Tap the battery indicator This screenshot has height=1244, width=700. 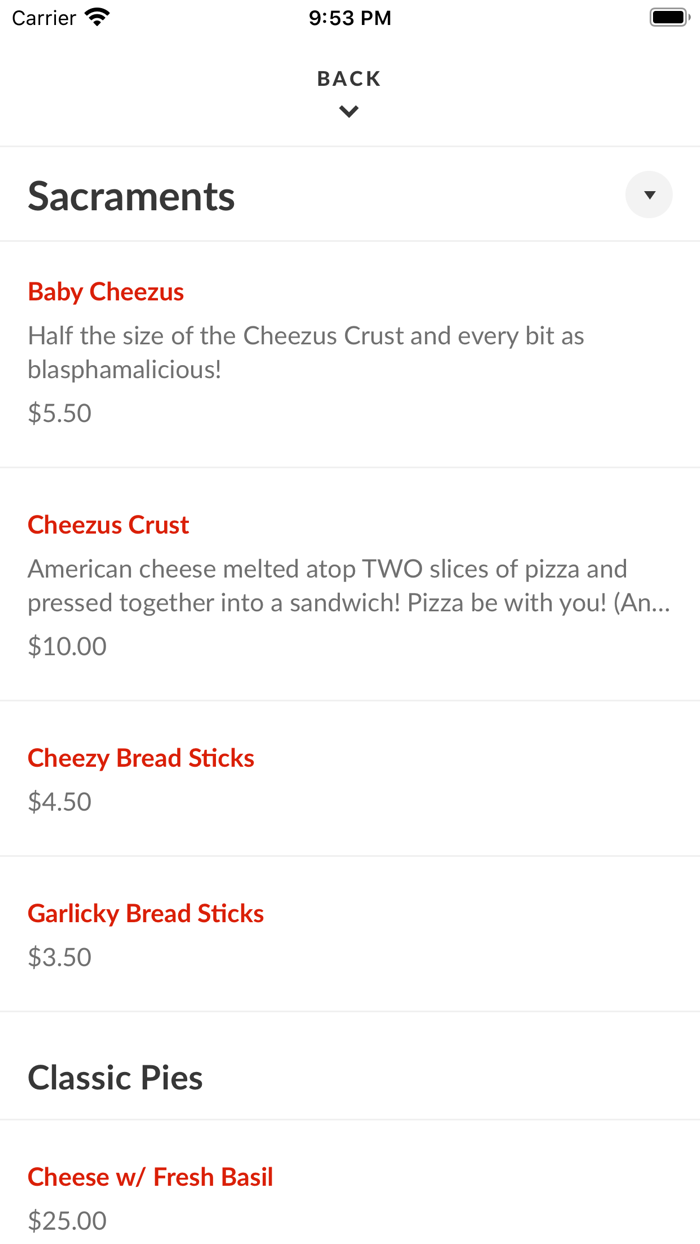click(x=664, y=15)
